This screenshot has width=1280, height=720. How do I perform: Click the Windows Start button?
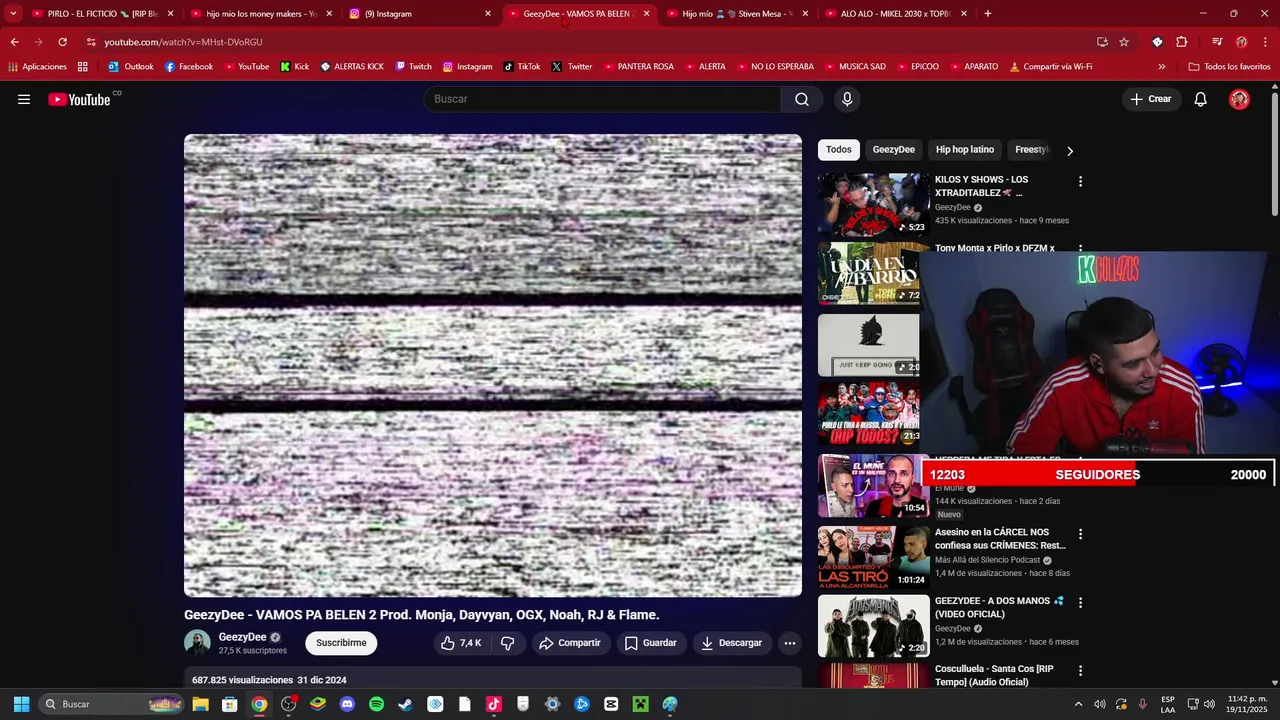click(21, 704)
